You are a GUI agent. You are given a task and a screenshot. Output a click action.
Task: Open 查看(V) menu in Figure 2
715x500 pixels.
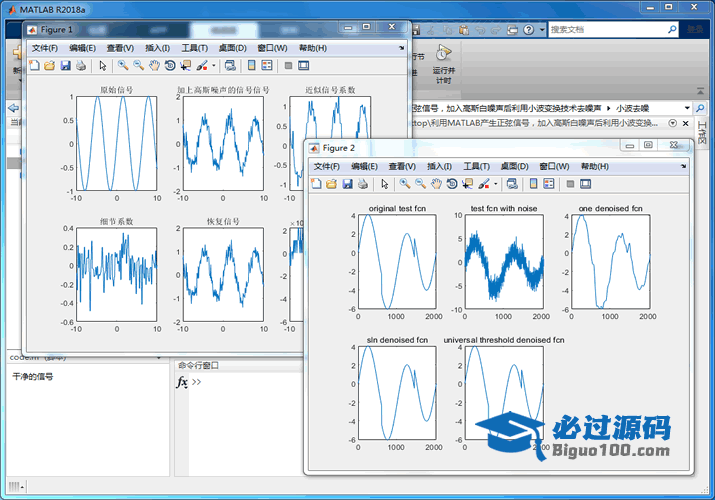402,166
